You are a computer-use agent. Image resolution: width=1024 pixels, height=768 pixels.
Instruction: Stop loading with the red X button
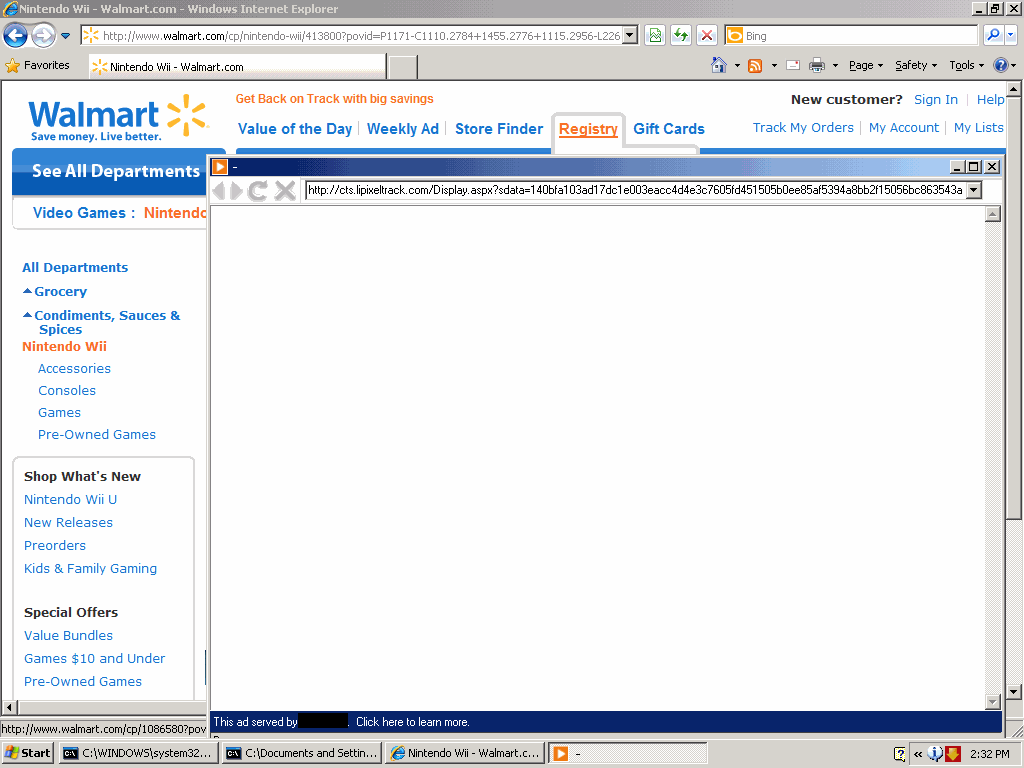pyautogui.click(x=707, y=36)
